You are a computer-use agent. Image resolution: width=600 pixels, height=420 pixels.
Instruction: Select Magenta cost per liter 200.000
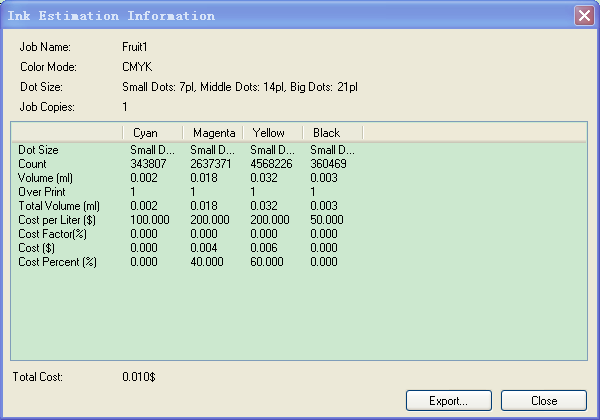coord(210,218)
